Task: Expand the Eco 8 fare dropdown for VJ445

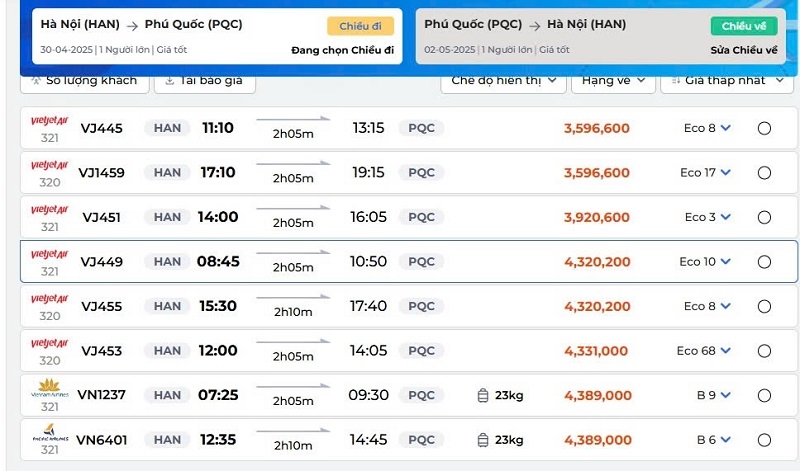Action: (x=726, y=128)
